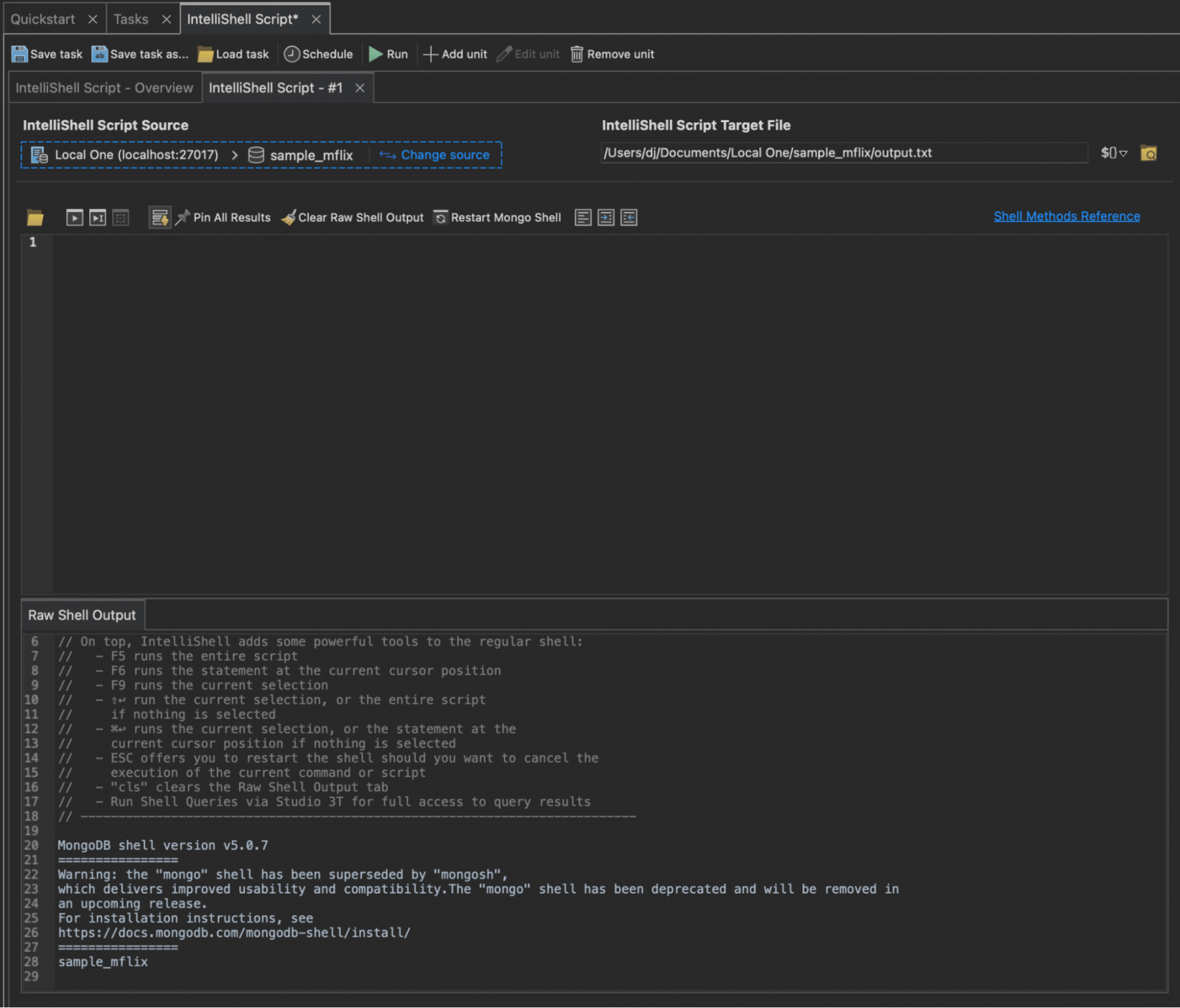Open the IntelliShell Script - Overview tab
The height and width of the screenshot is (1008, 1180).
point(104,88)
